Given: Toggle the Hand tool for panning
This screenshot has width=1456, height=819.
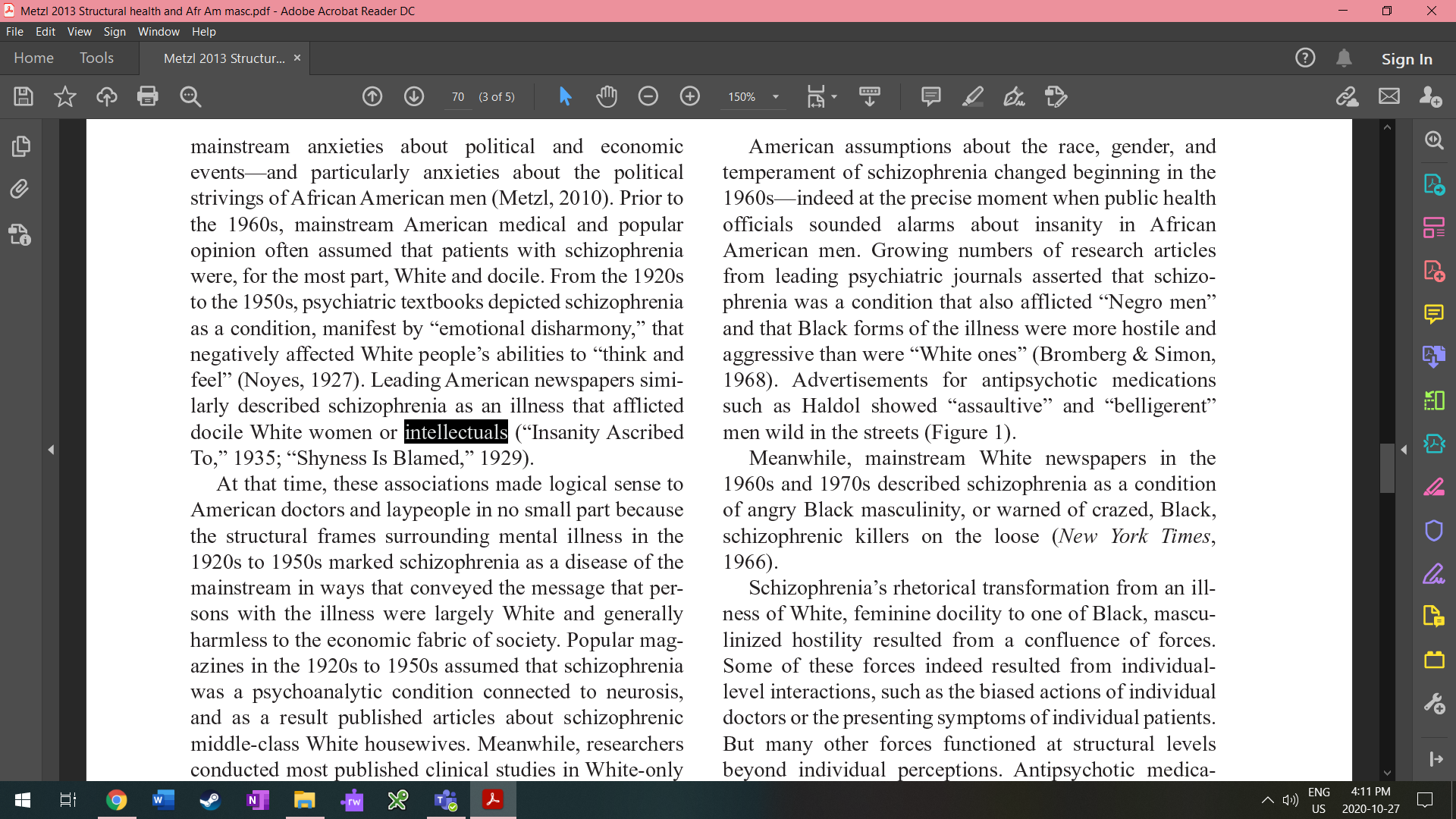Looking at the screenshot, I should (x=607, y=97).
